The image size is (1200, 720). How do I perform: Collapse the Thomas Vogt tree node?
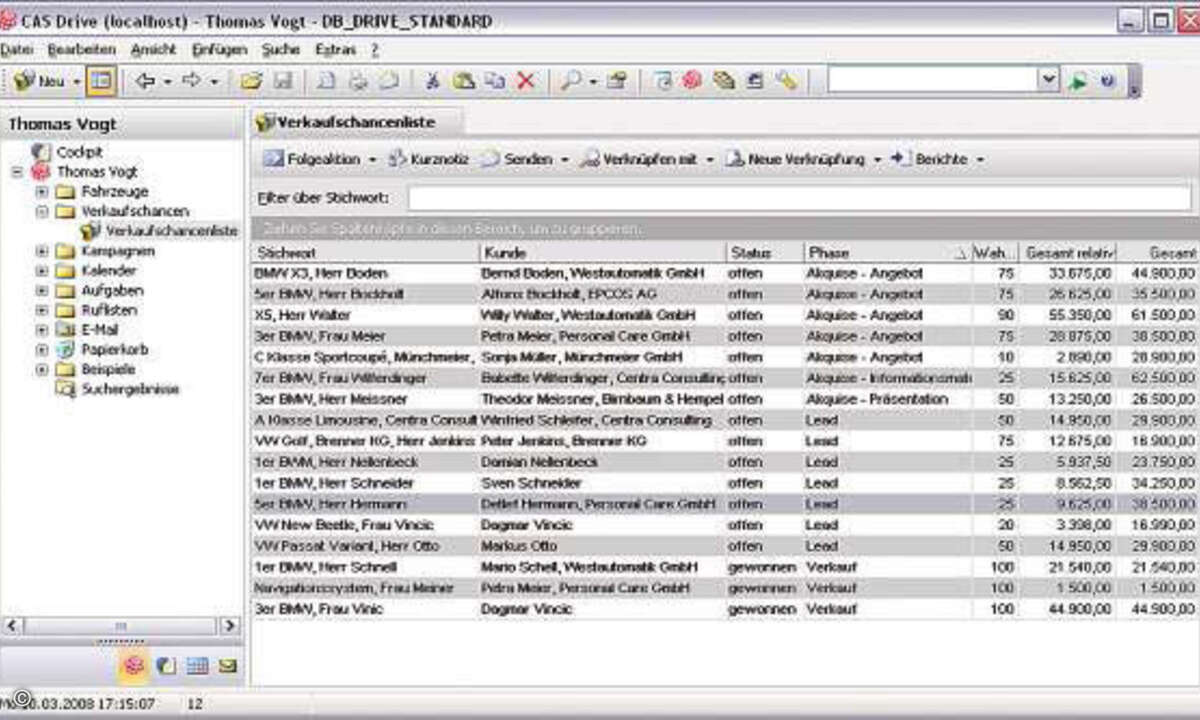17,172
